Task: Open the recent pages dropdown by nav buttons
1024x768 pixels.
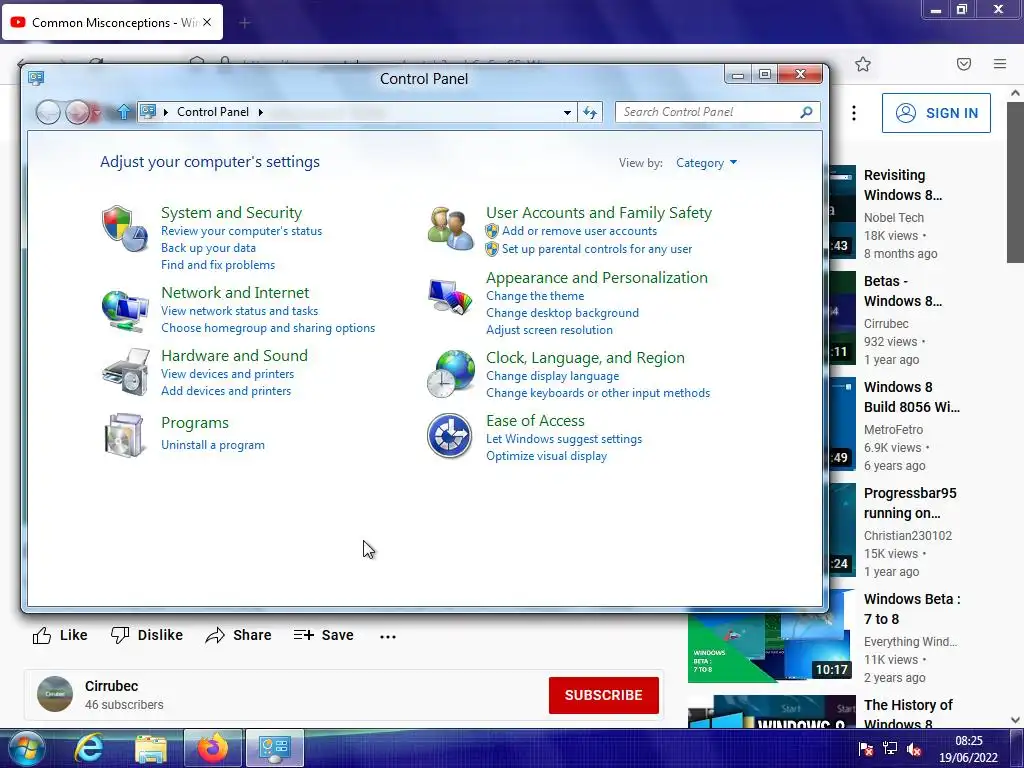Action: [x=97, y=113]
